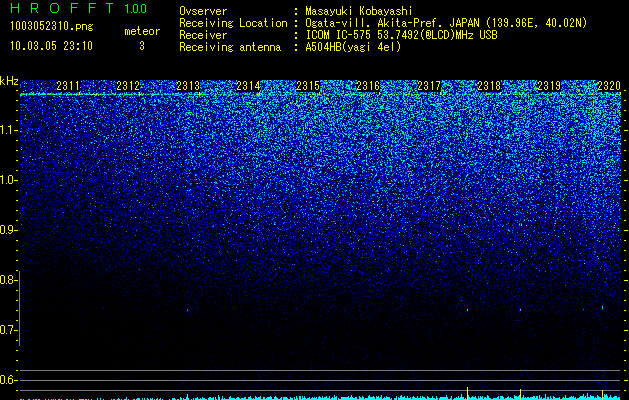Click the meteor count value 3
This screenshot has height=400, width=629.
coord(142,46)
